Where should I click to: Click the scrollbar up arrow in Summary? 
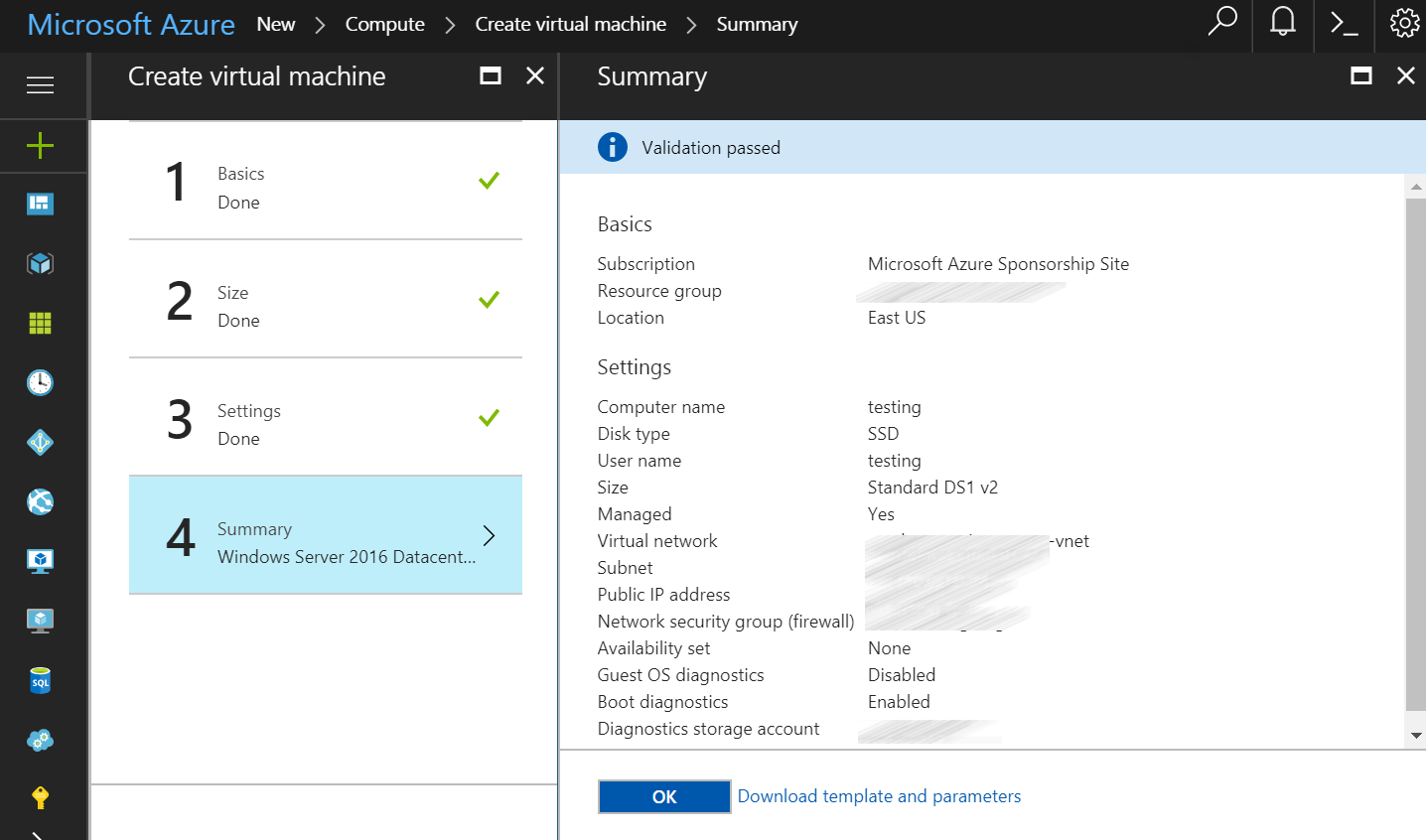pos(1416,186)
